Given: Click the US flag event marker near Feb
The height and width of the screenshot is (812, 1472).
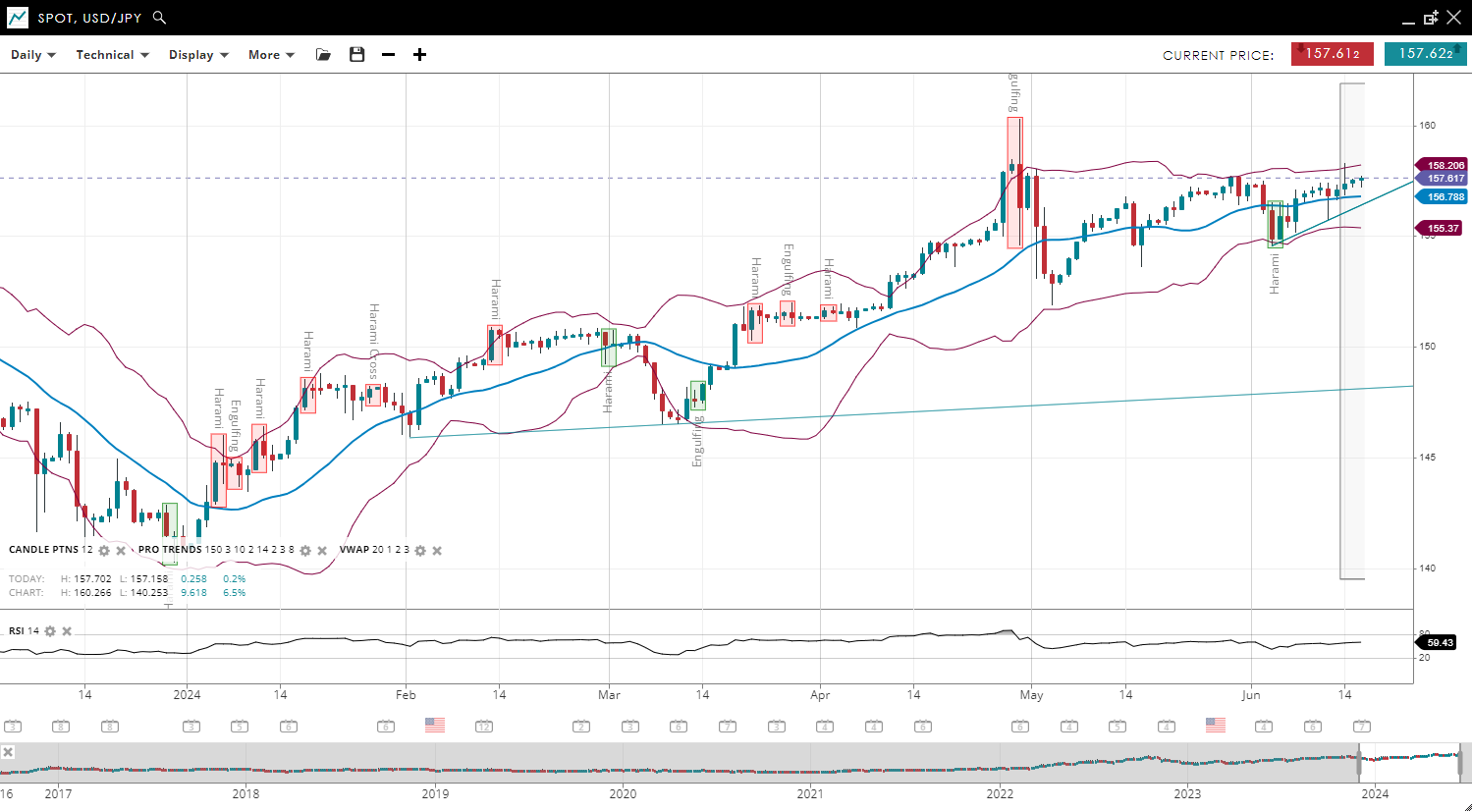Looking at the screenshot, I should [435, 725].
